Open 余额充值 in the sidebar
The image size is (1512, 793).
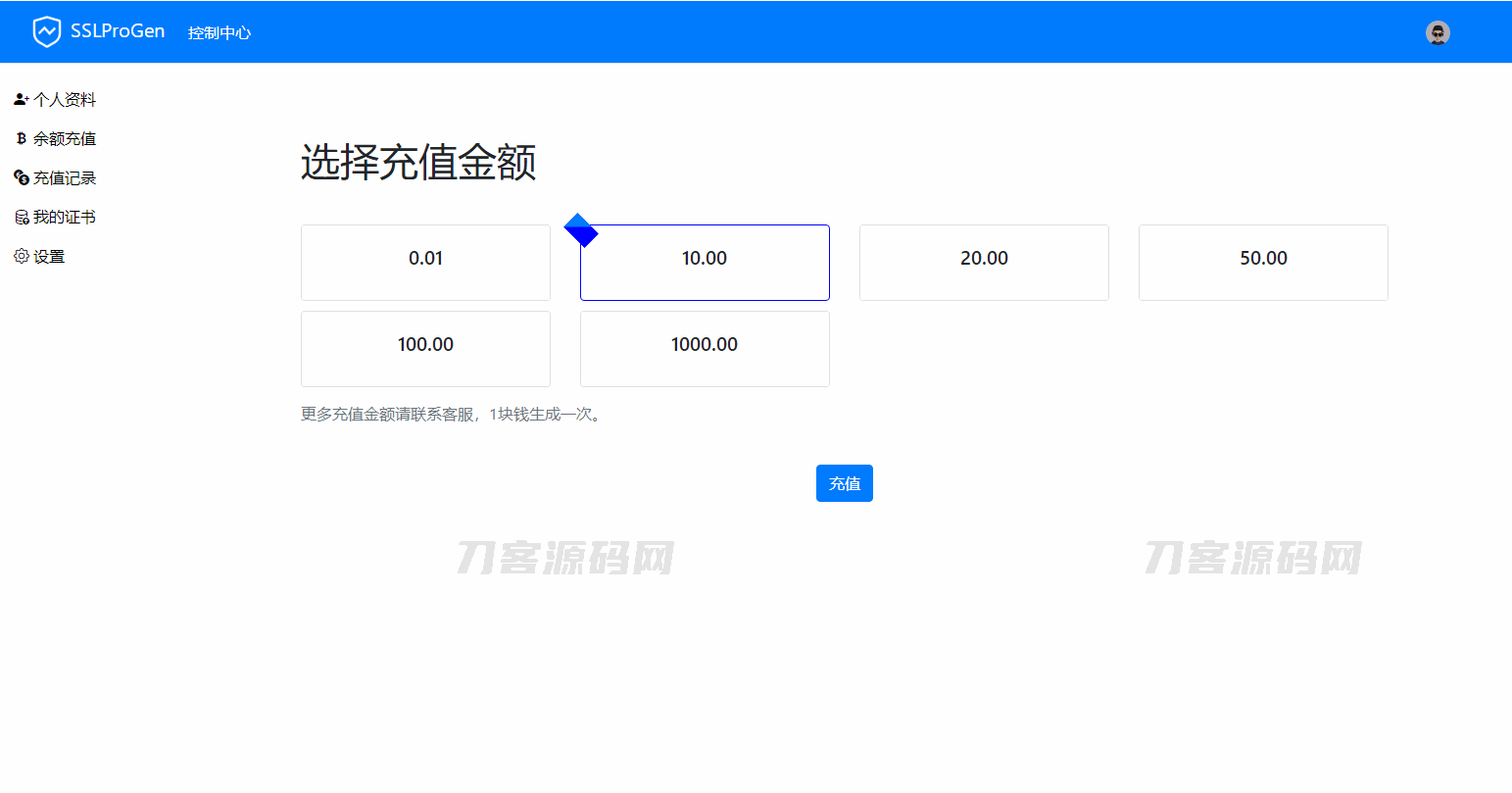coord(65,138)
